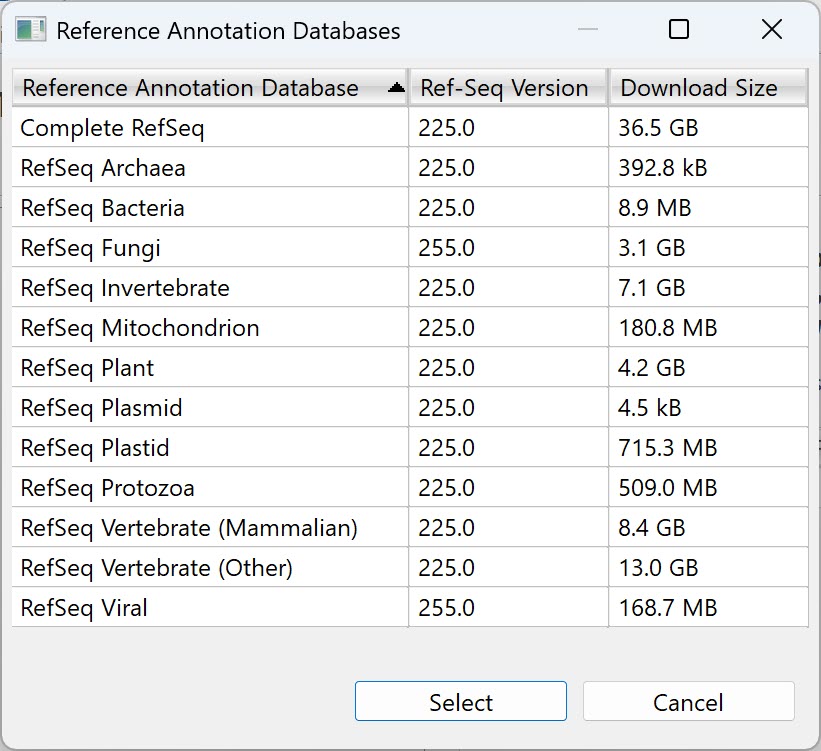Viewport: 821px width, 751px height.
Task: Maximize the Reference Annotation Databases dialog
Action: point(679,29)
